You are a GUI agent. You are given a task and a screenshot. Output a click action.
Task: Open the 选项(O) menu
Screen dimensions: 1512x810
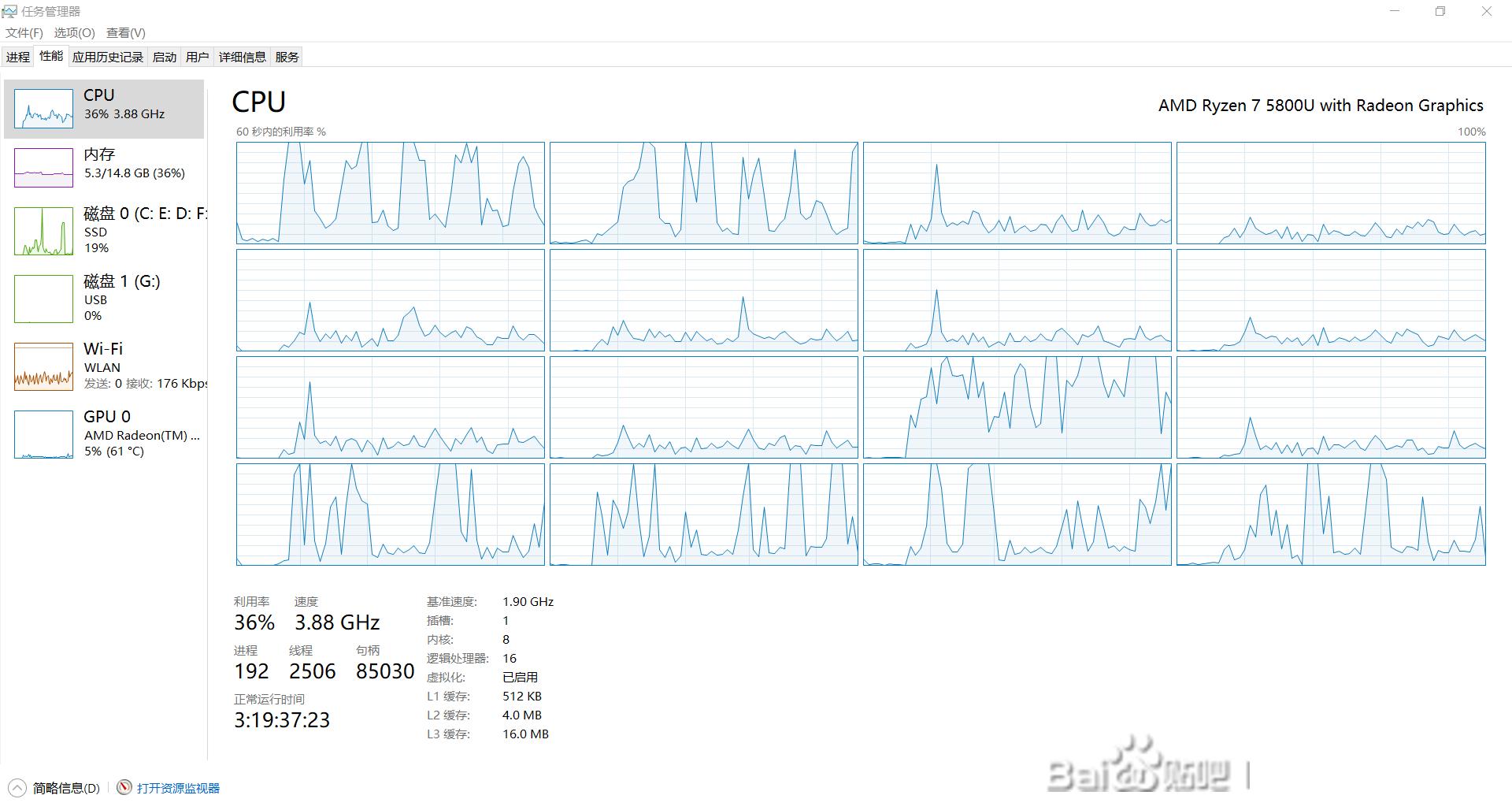tap(74, 32)
